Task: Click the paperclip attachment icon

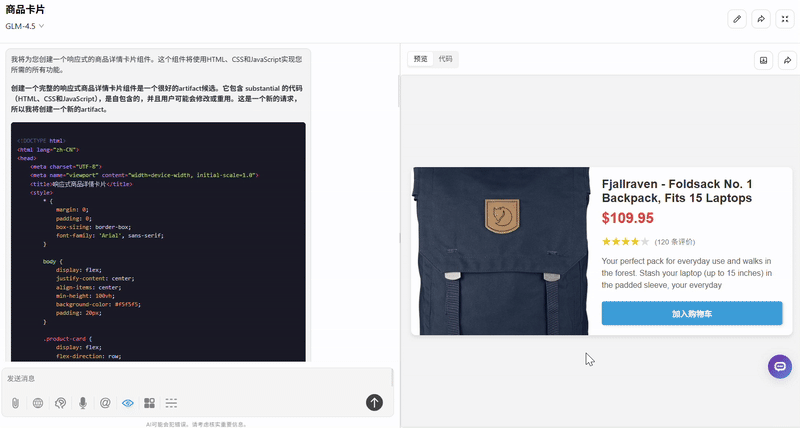Action: 15,403
